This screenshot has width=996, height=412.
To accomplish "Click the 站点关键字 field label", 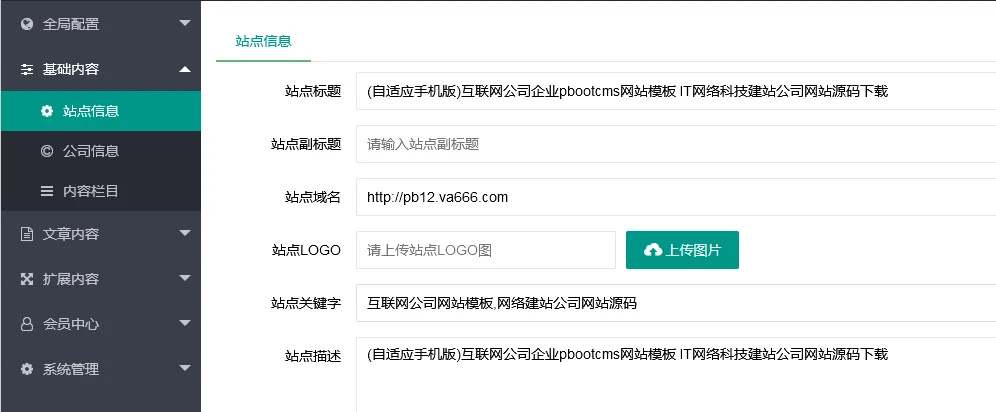I will [306, 303].
